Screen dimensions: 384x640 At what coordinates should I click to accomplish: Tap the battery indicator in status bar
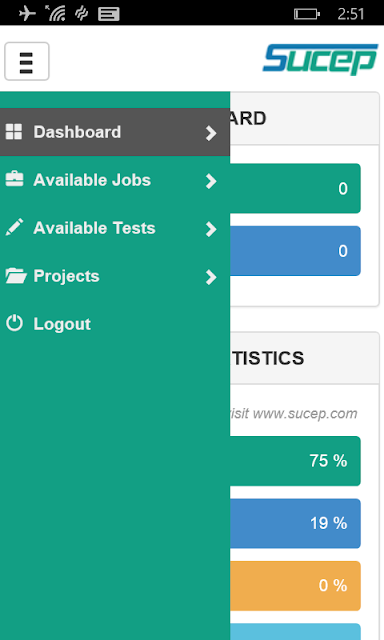click(x=307, y=14)
